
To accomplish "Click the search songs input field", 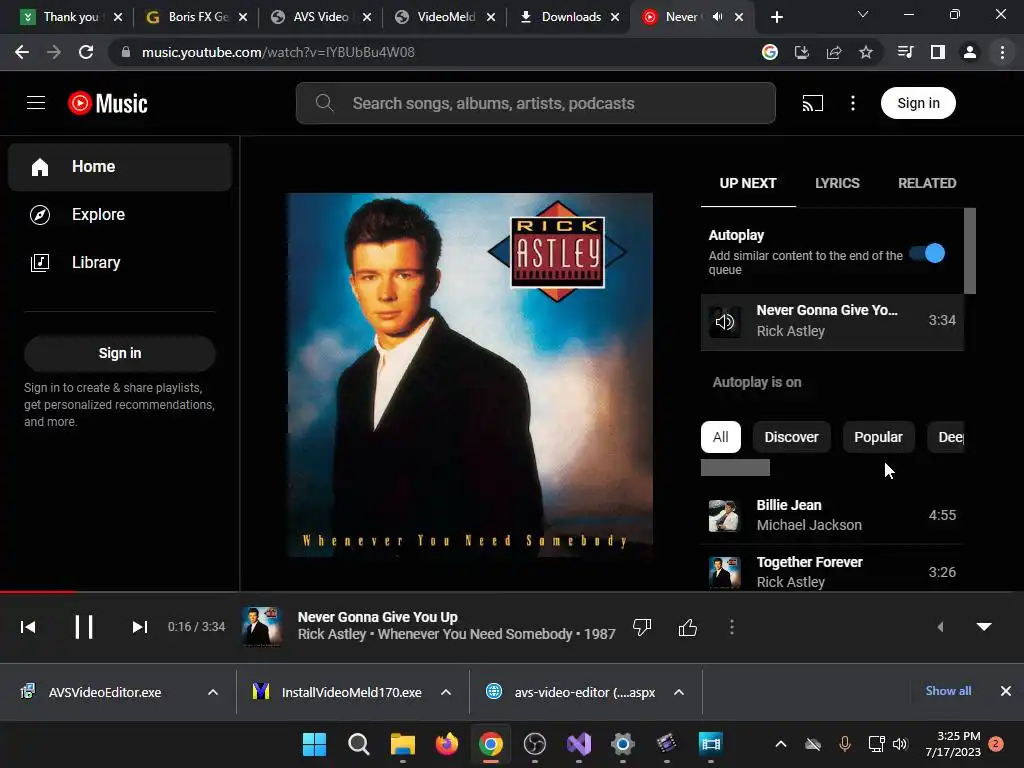I will tap(536, 103).
